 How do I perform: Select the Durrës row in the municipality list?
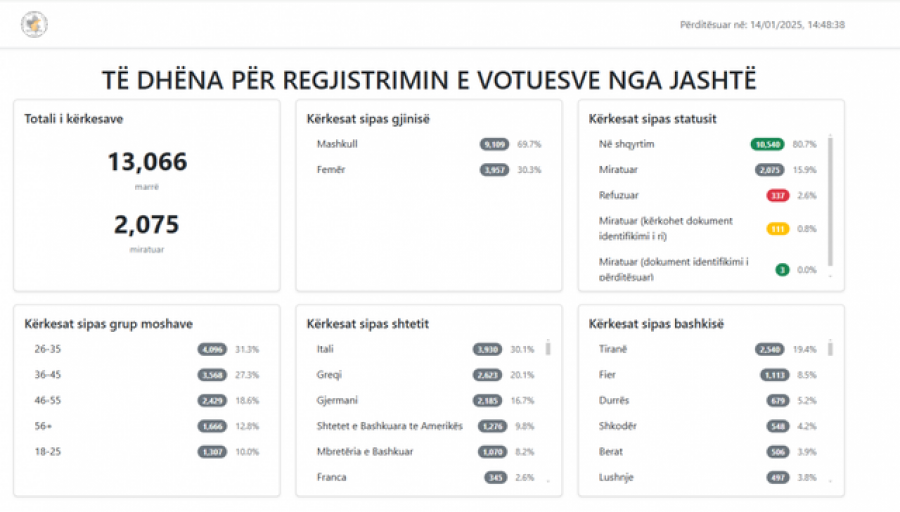(707, 401)
